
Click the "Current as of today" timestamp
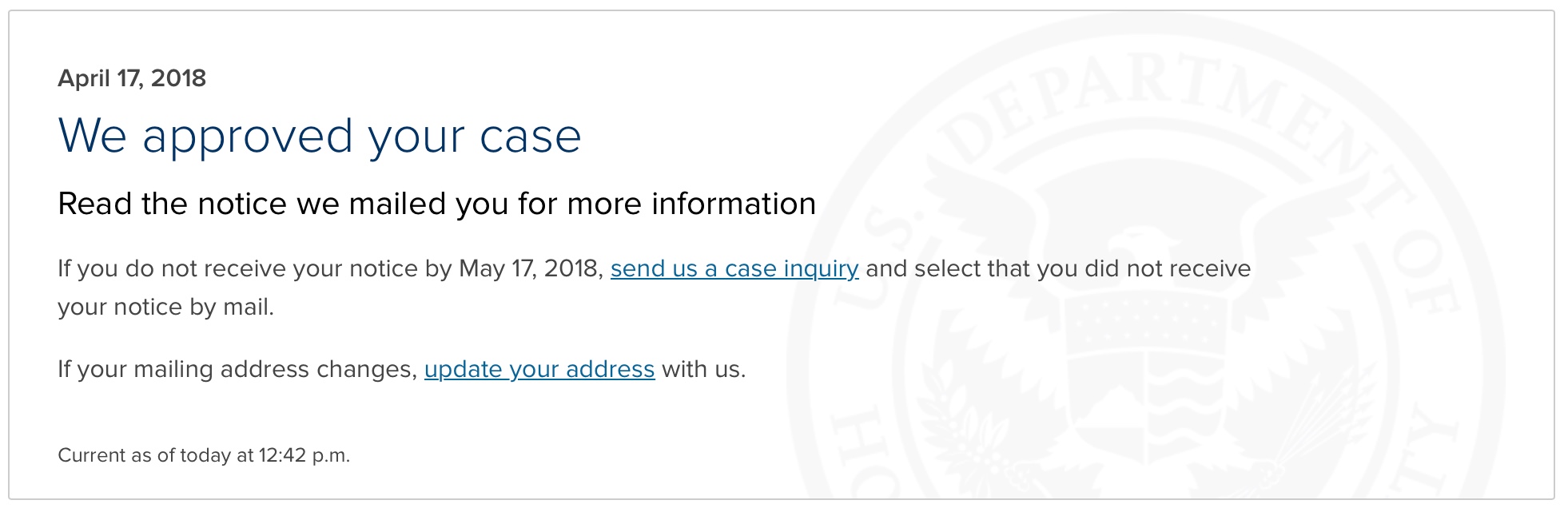204,455
